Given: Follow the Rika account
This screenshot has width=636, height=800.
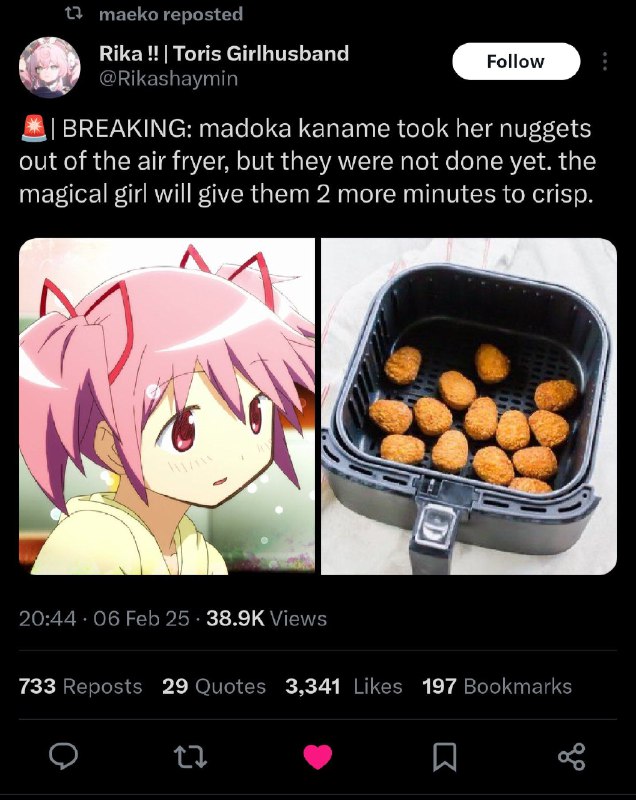Looking at the screenshot, I should coord(516,61).
